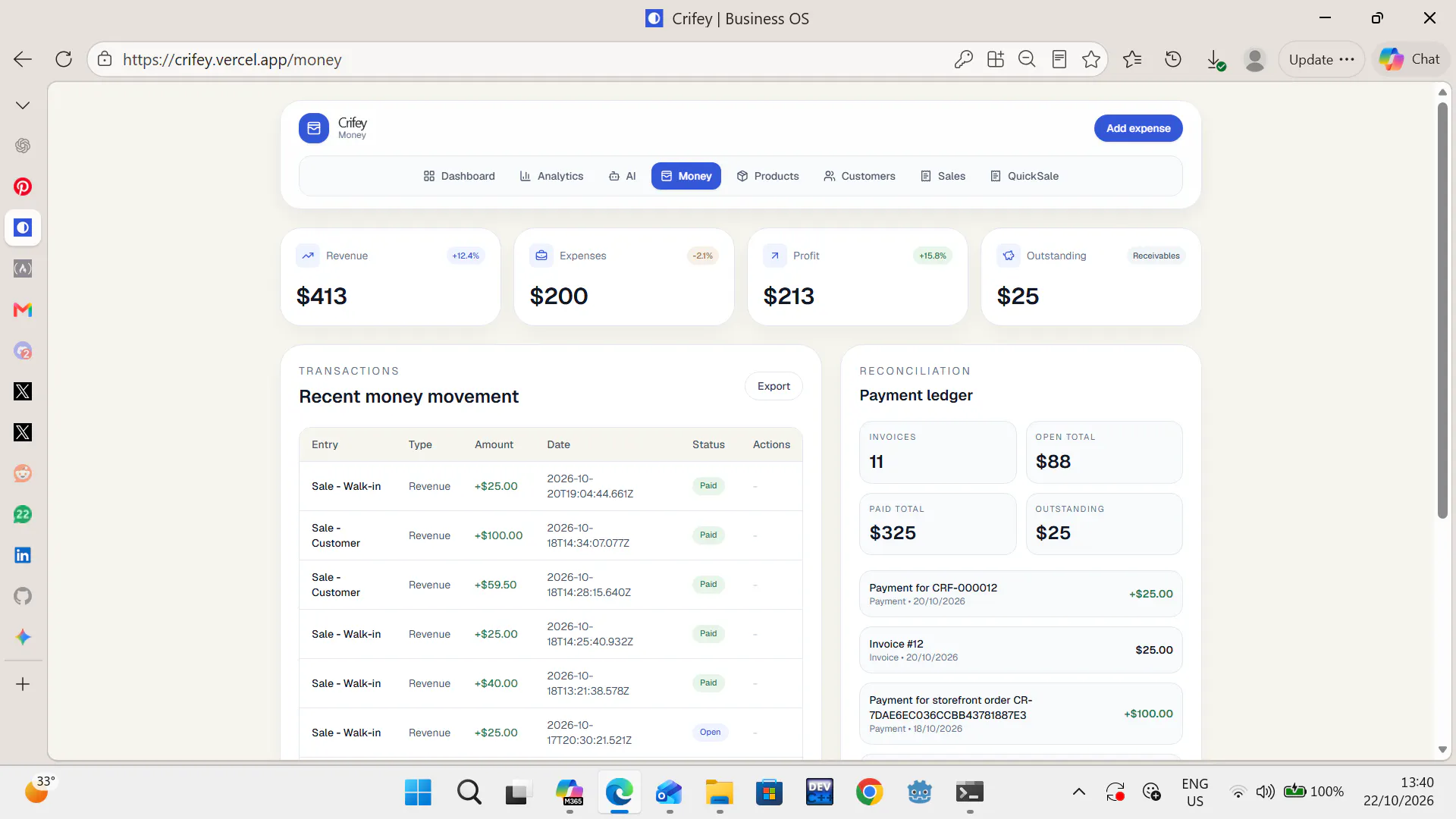This screenshot has width=1456, height=819.
Task: Open the password key icon in the address bar
Action: [963, 59]
